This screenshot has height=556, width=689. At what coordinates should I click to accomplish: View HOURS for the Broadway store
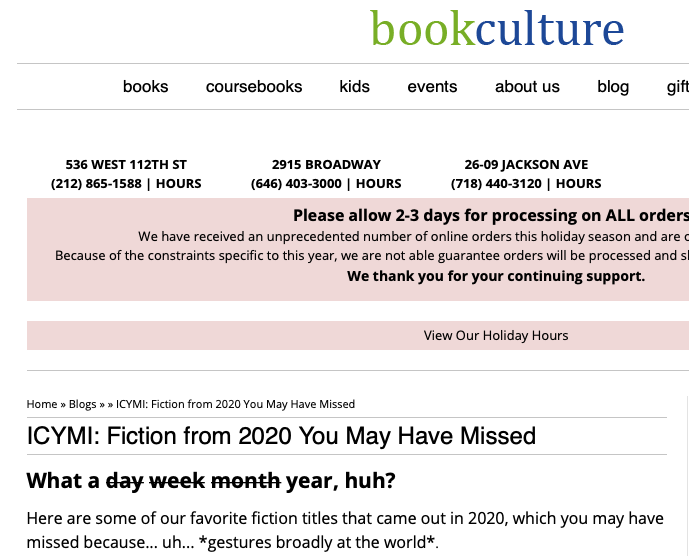(379, 184)
